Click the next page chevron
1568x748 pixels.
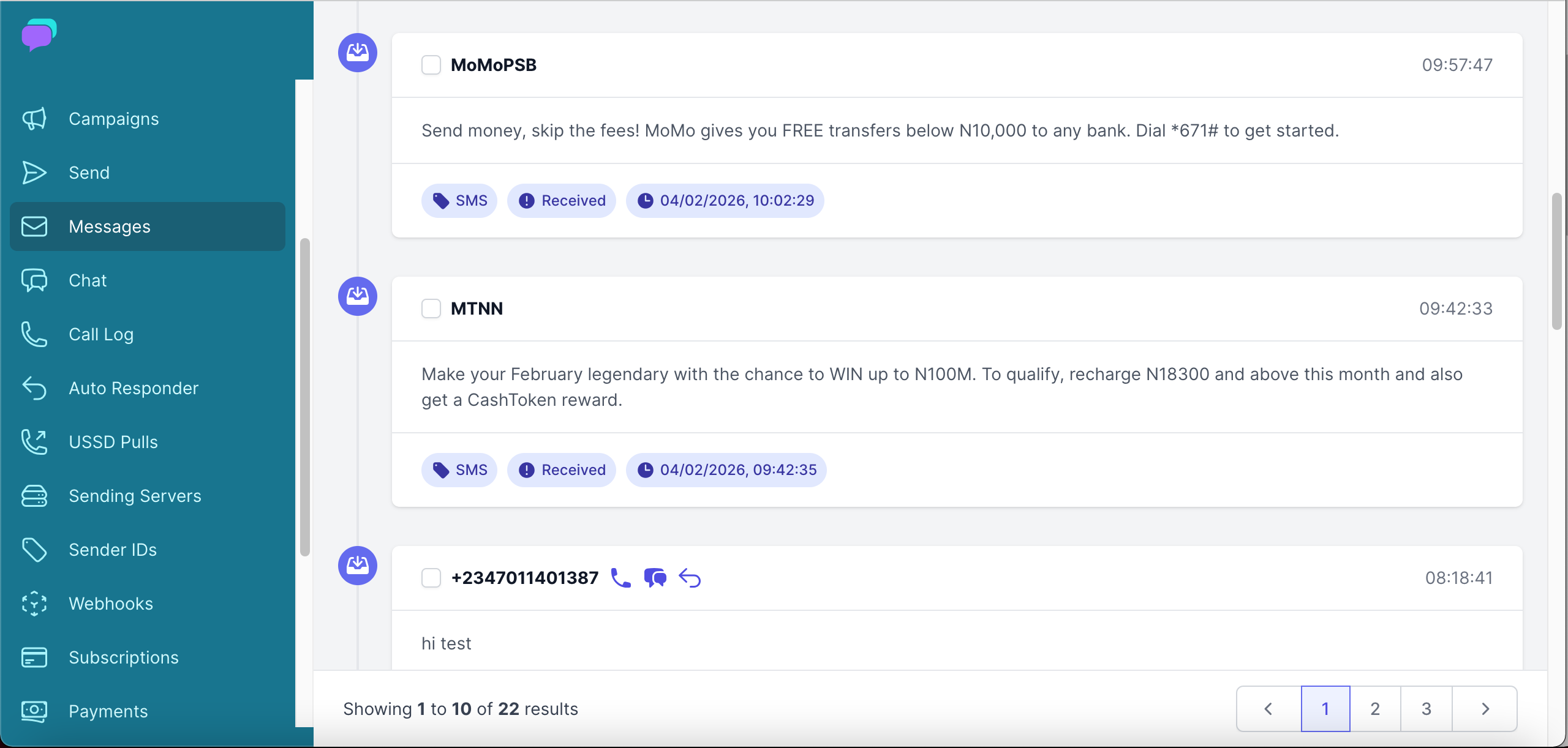pyautogui.click(x=1486, y=708)
